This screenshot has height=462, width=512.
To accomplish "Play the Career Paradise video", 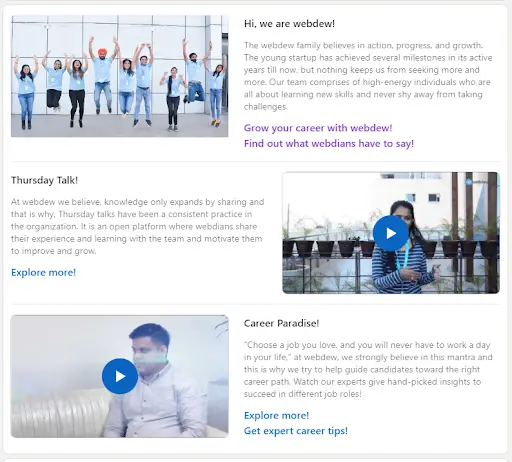I will [120, 376].
